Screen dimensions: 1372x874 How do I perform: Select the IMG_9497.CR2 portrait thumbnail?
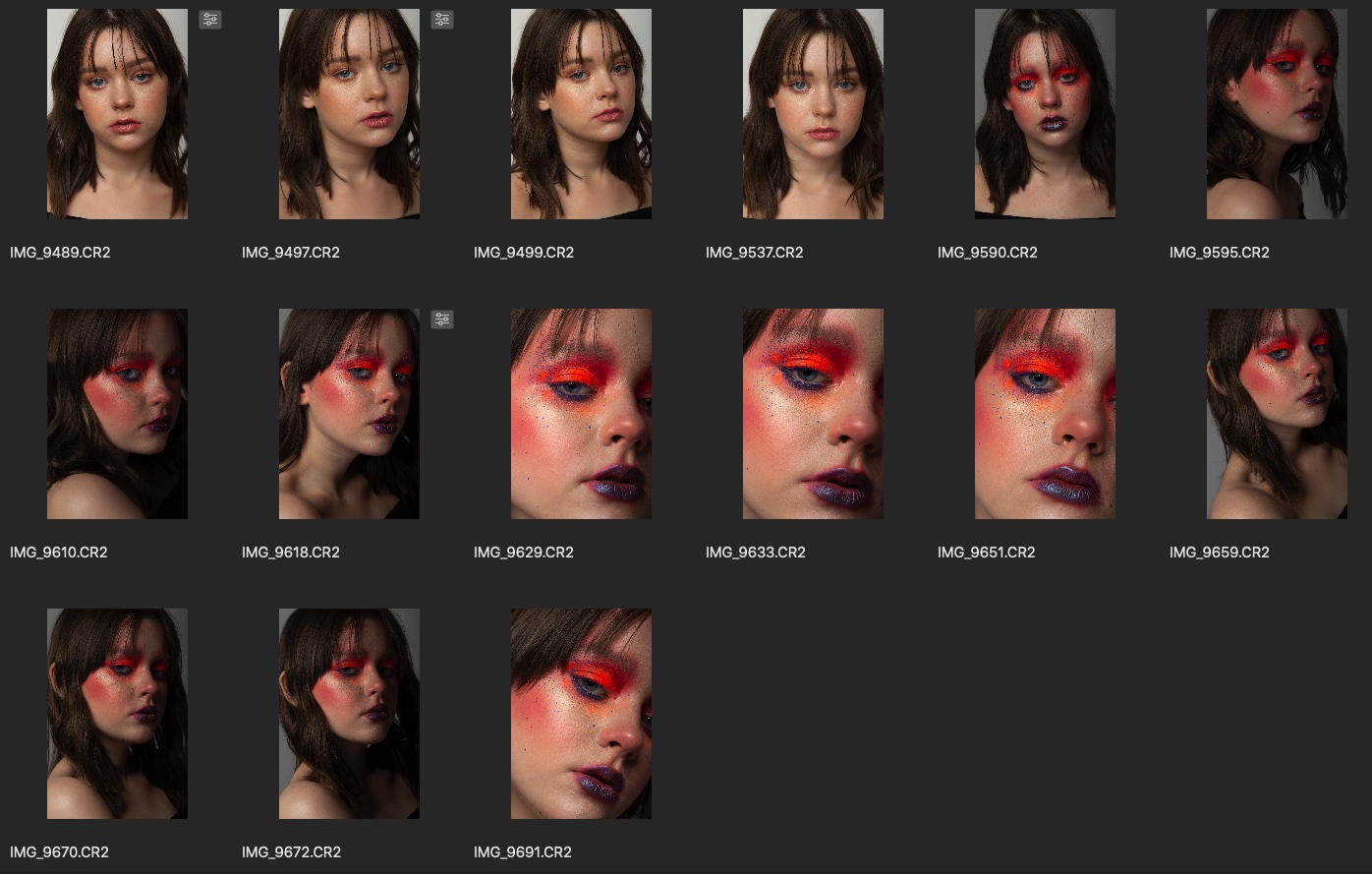click(x=349, y=114)
